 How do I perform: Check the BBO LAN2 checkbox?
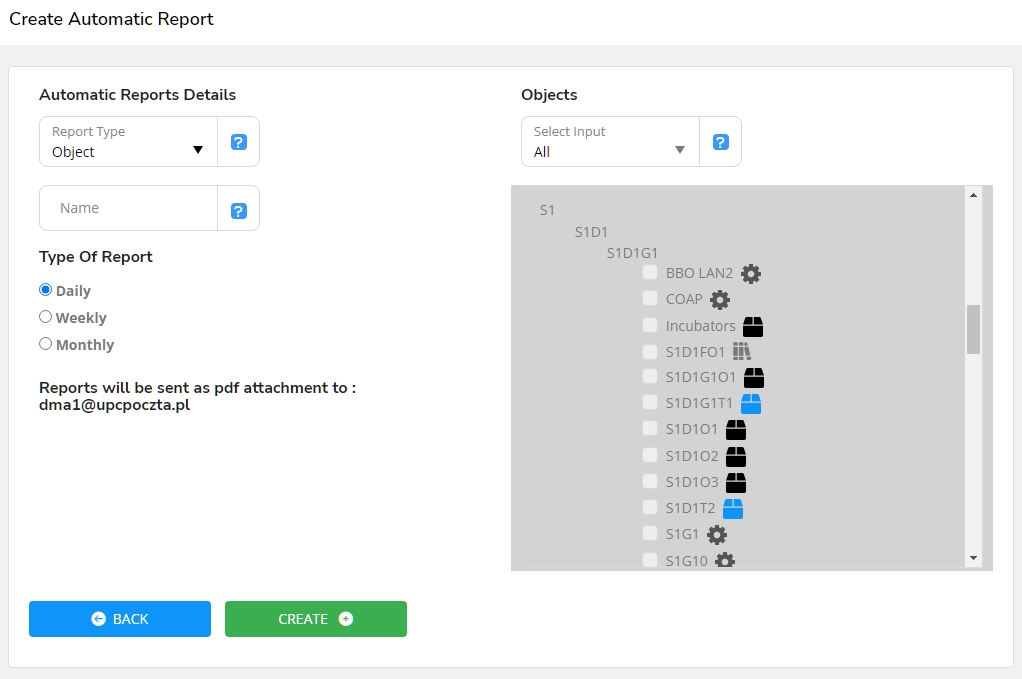coord(650,273)
